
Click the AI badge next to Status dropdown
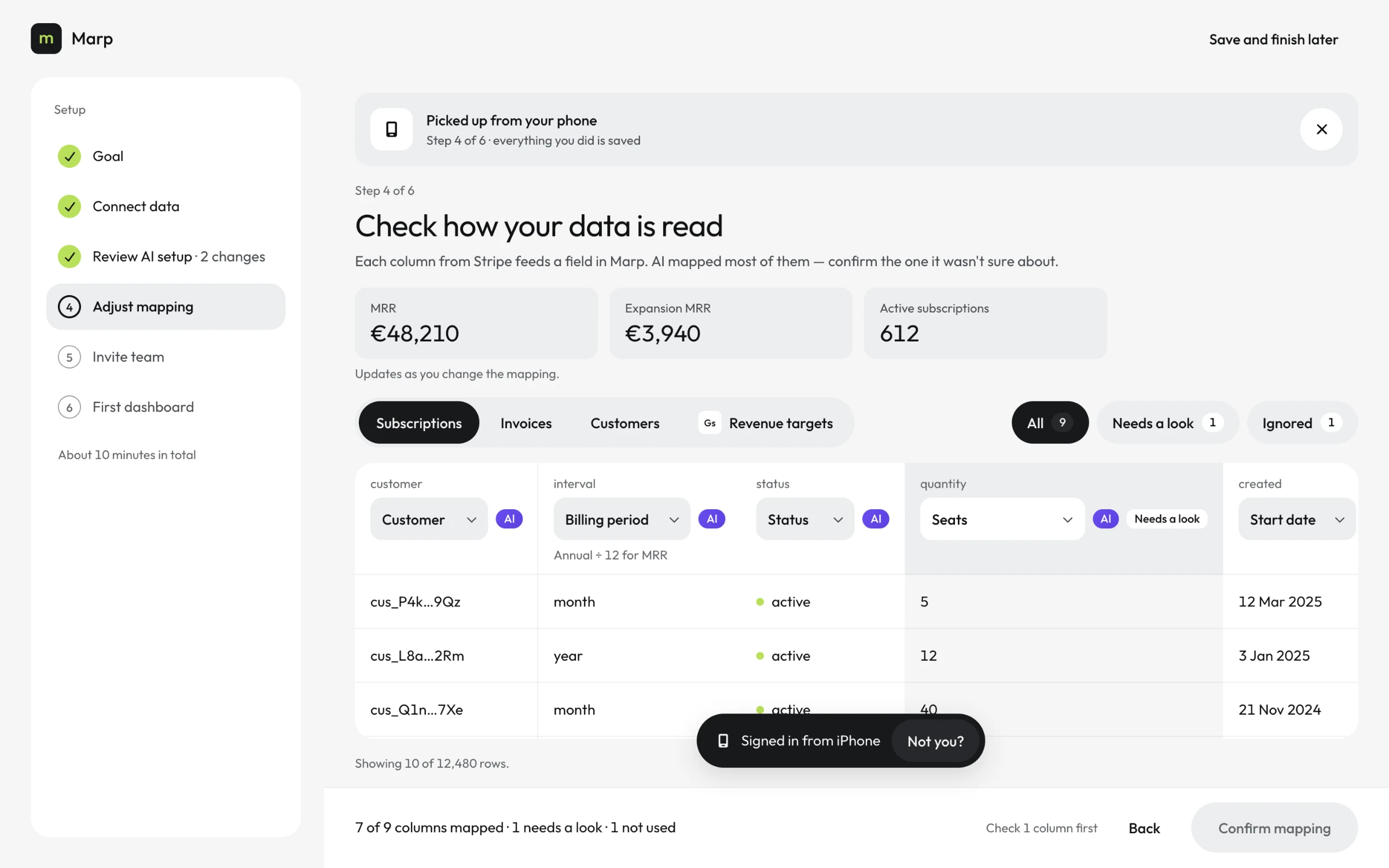[x=876, y=519]
